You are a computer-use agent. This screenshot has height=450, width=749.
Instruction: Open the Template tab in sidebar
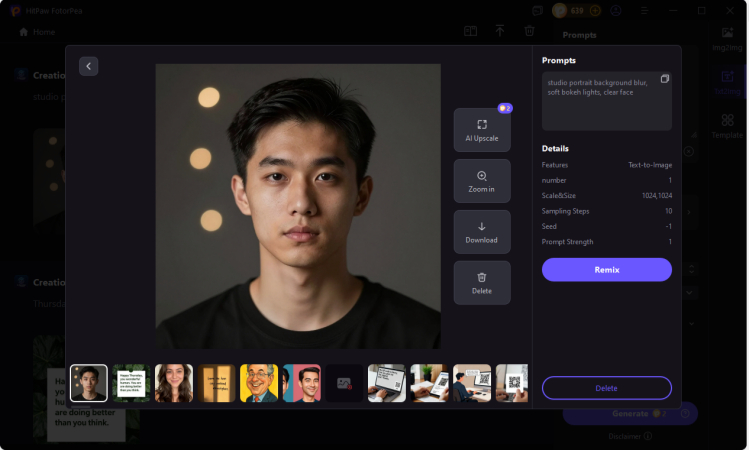728,127
